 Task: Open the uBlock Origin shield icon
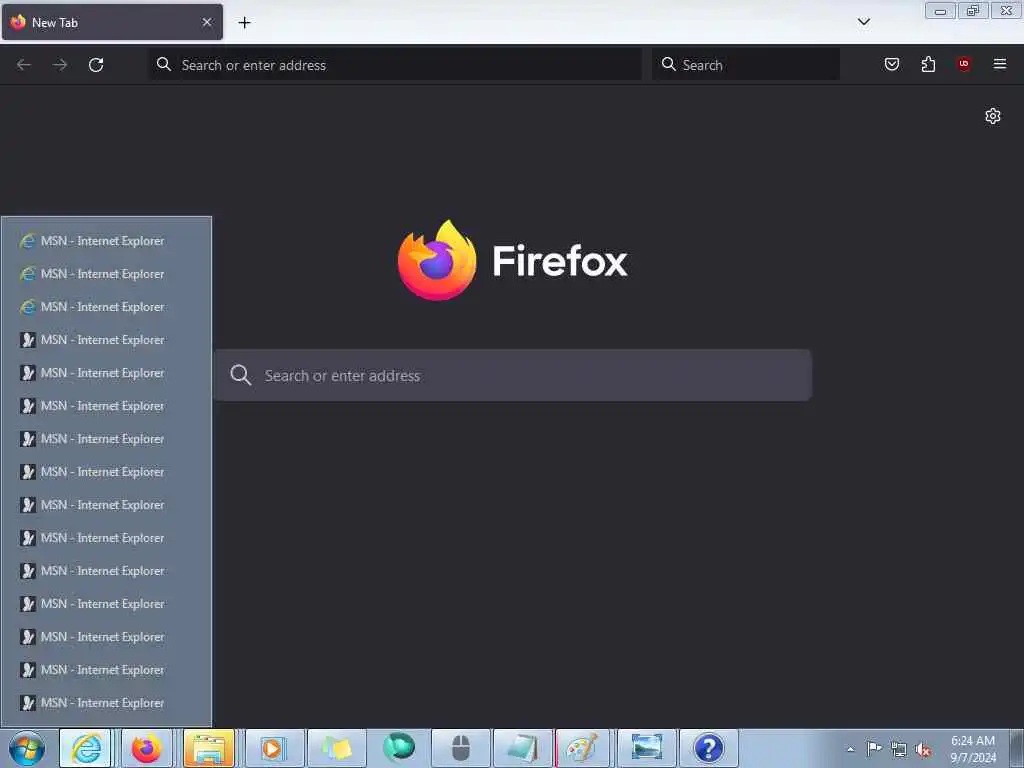click(x=964, y=64)
